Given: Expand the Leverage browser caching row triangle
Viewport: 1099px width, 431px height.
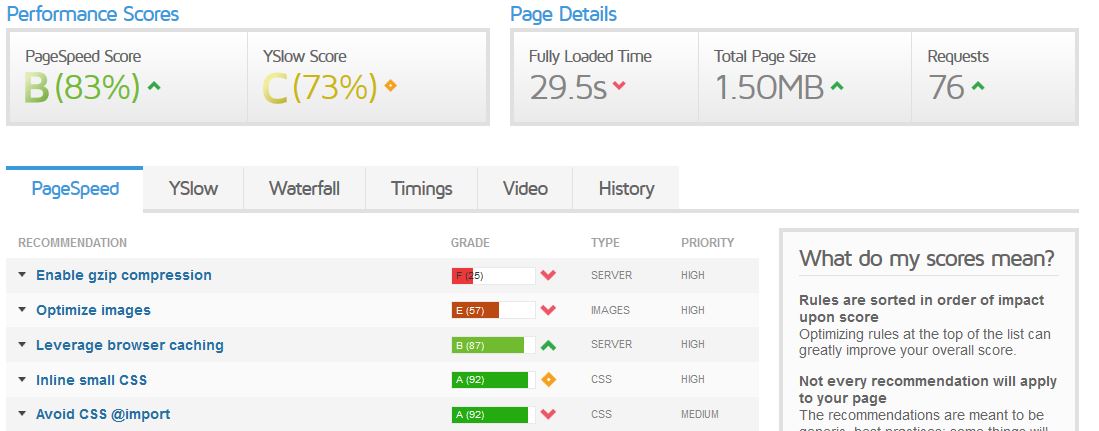Looking at the screenshot, I should tap(22, 345).
